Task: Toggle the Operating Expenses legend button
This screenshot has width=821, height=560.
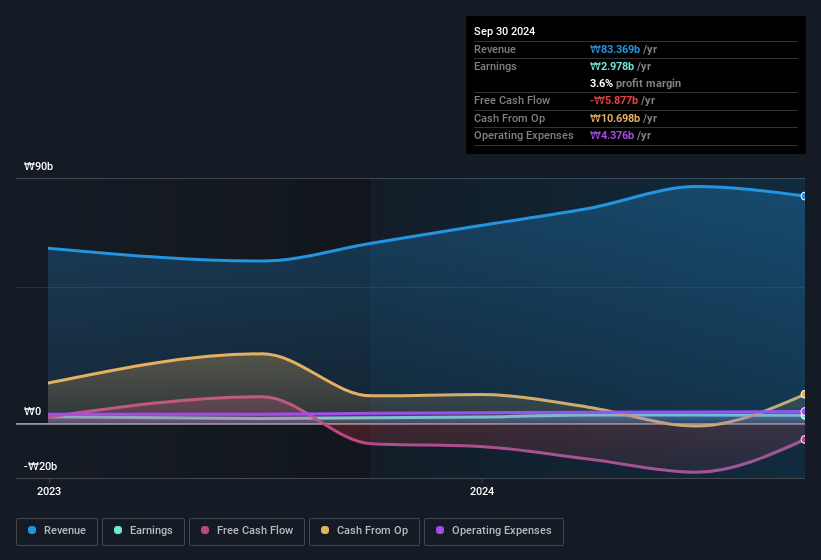Action: (493, 531)
